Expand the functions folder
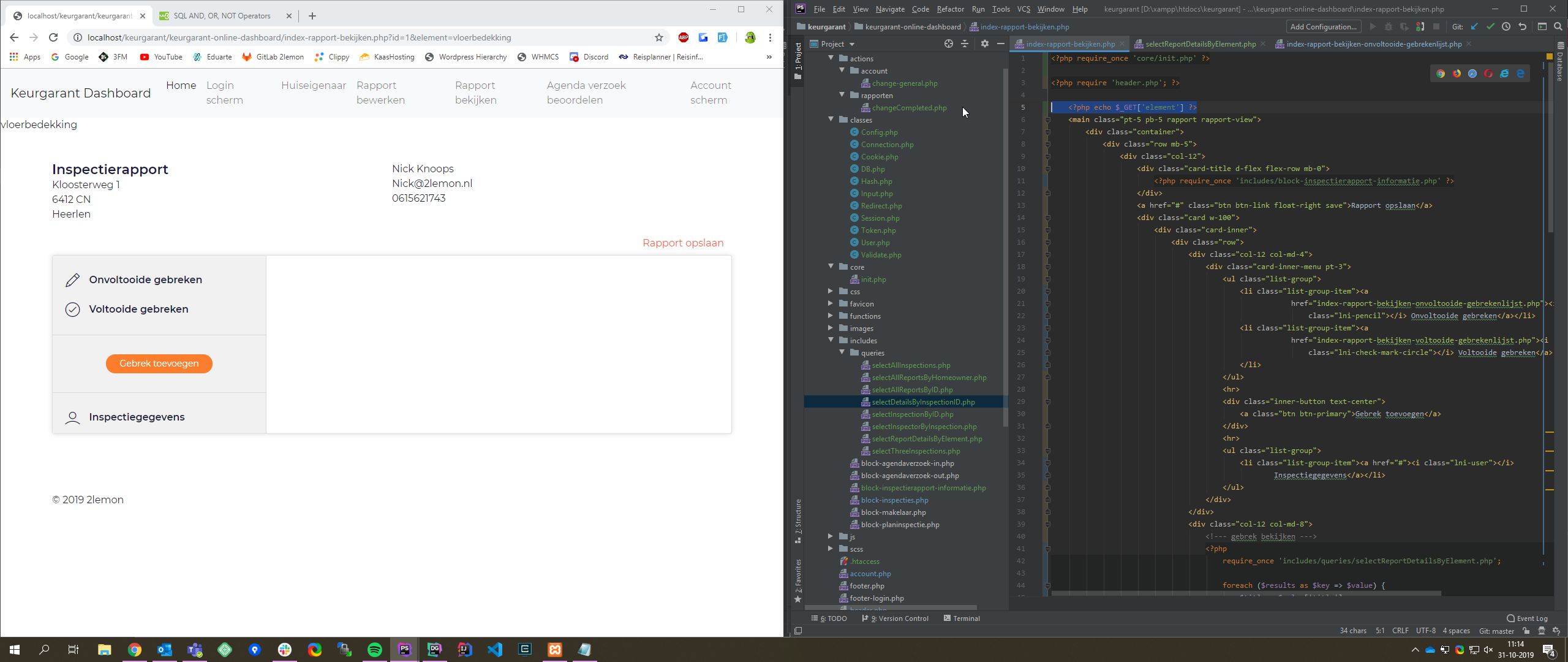 point(831,316)
